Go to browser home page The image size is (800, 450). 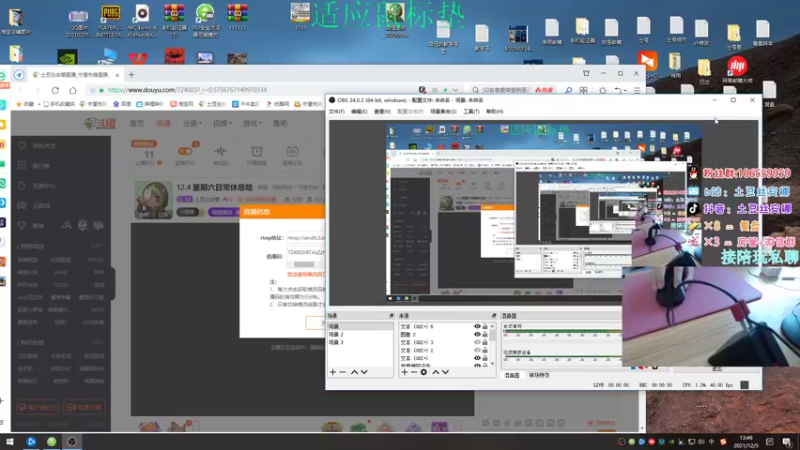[72, 90]
